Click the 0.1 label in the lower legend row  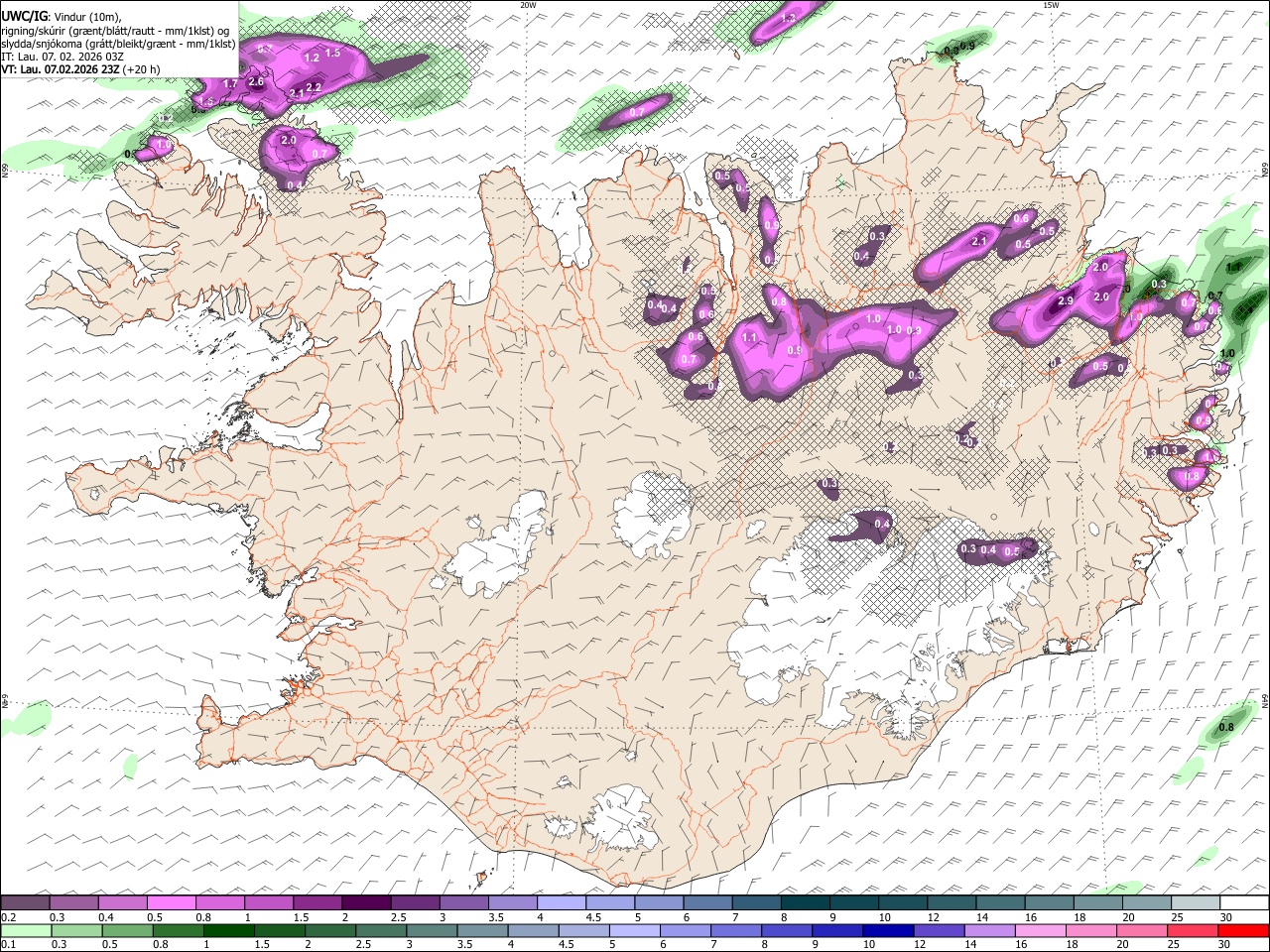(8, 945)
